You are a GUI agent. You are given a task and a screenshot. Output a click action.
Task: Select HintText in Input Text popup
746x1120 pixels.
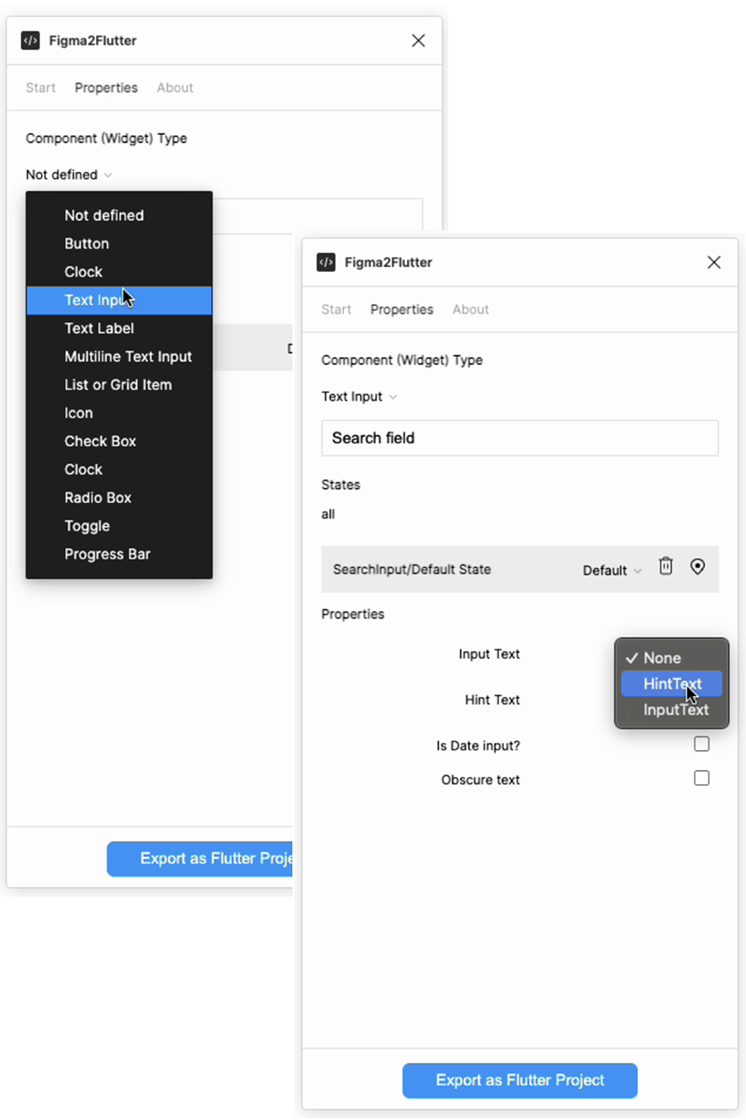point(672,684)
